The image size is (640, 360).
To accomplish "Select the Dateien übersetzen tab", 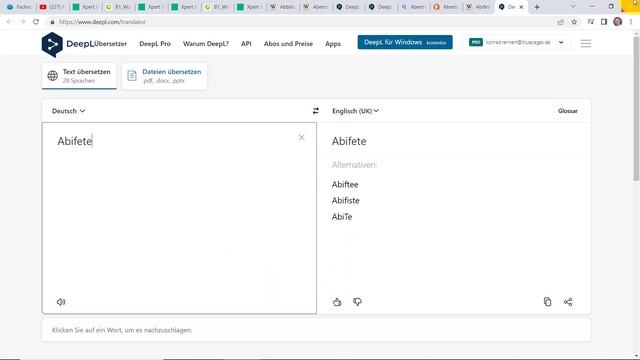I will click(x=164, y=76).
